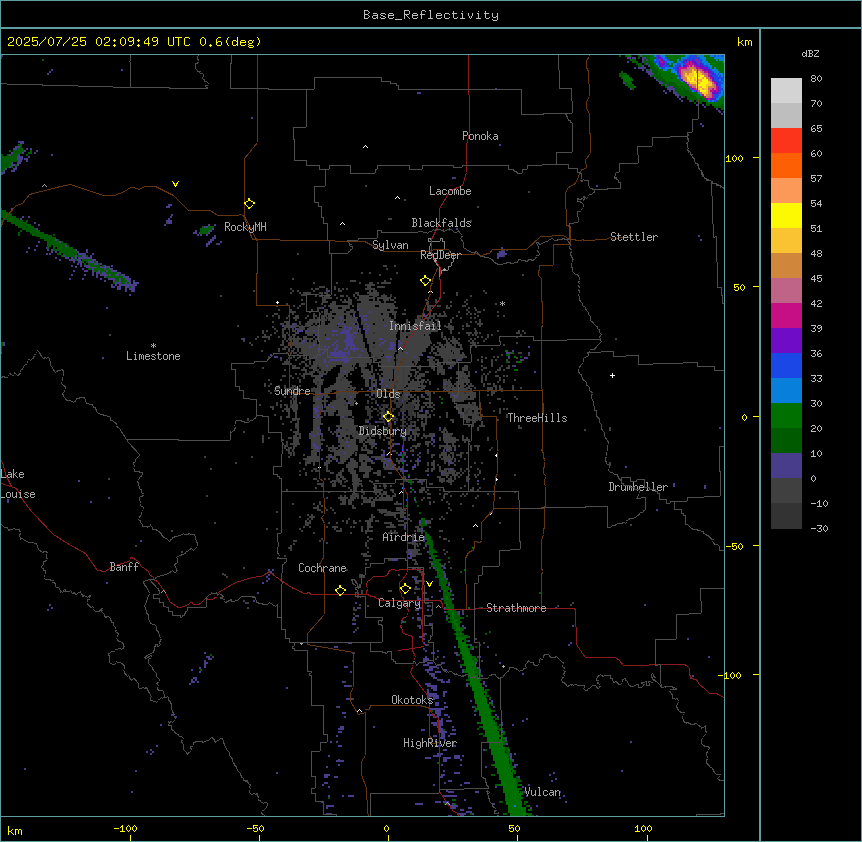The width and height of the screenshot is (862, 842).
Task: Click the Banff town label
Action: click(124, 567)
